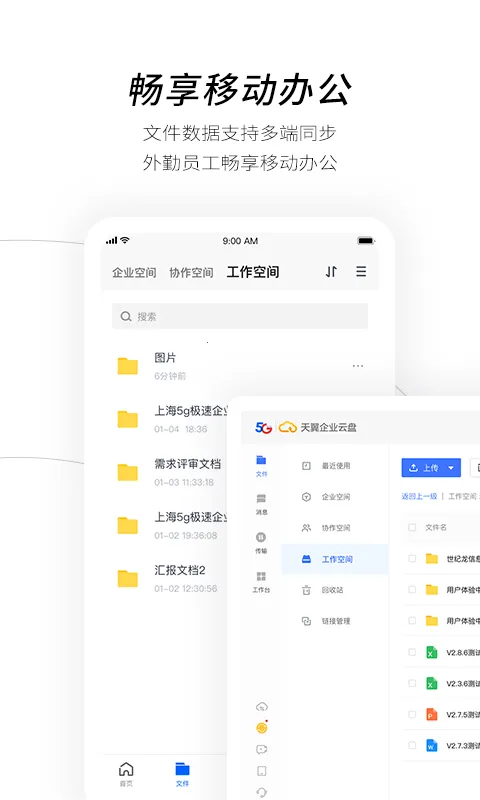This screenshot has width=480, height=800.
Task: Open the three-dot menu for 图片 folder
Action: 358,366
